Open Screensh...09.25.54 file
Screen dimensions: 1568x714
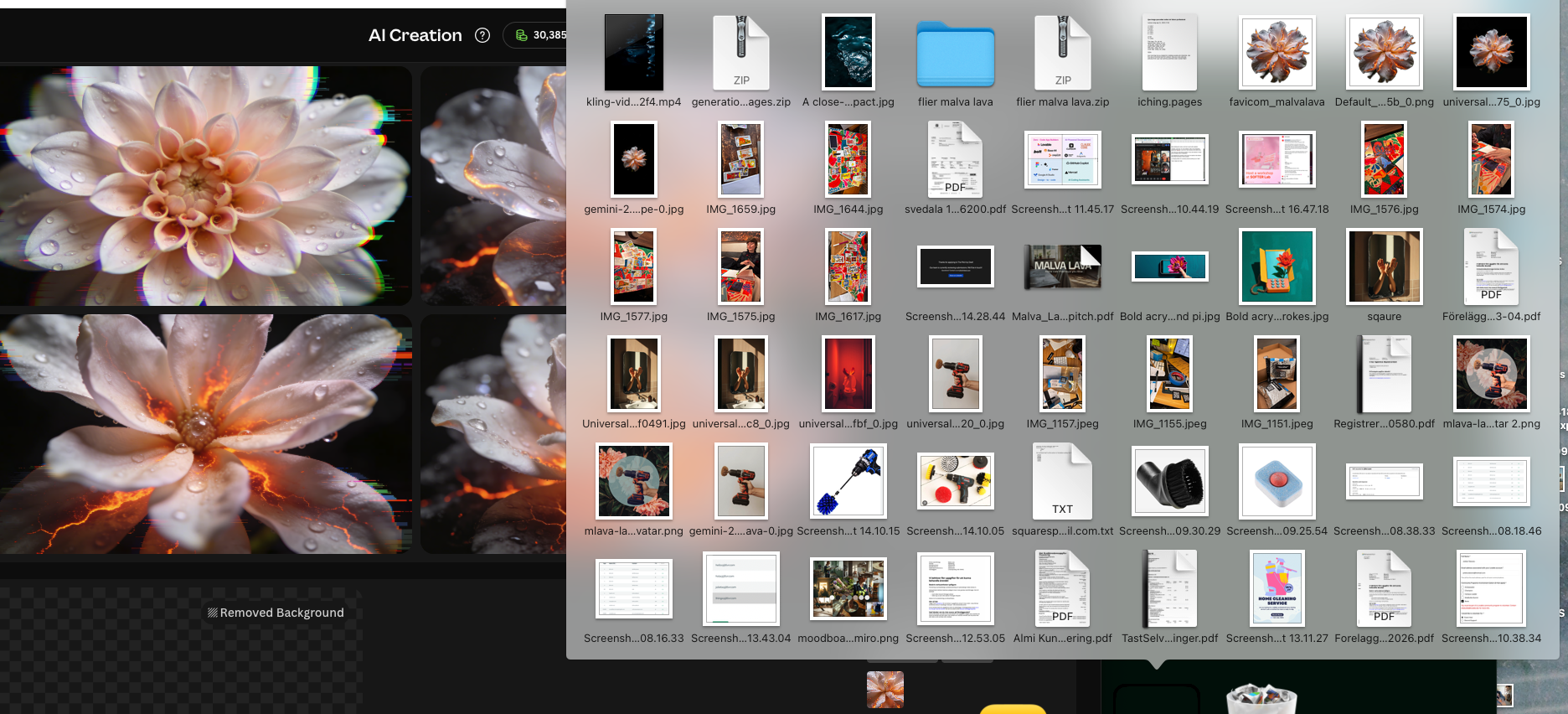(1277, 481)
